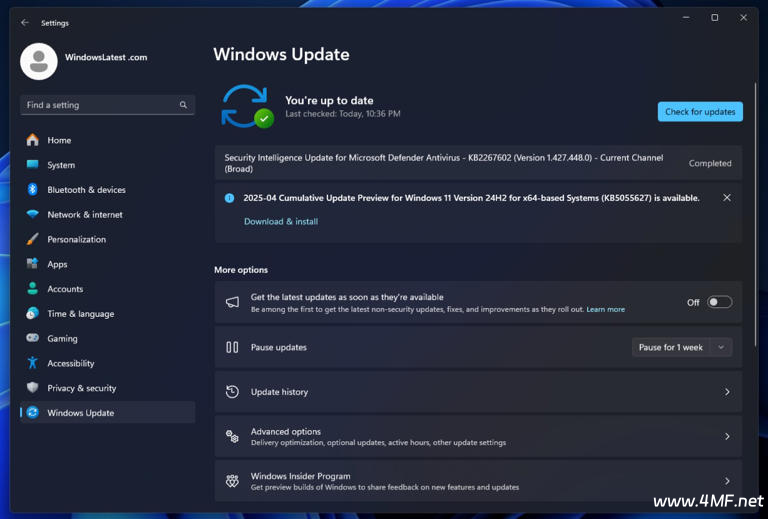Click the Home icon in sidebar
This screenshot has width=768, height=519.
click(33, 140)
